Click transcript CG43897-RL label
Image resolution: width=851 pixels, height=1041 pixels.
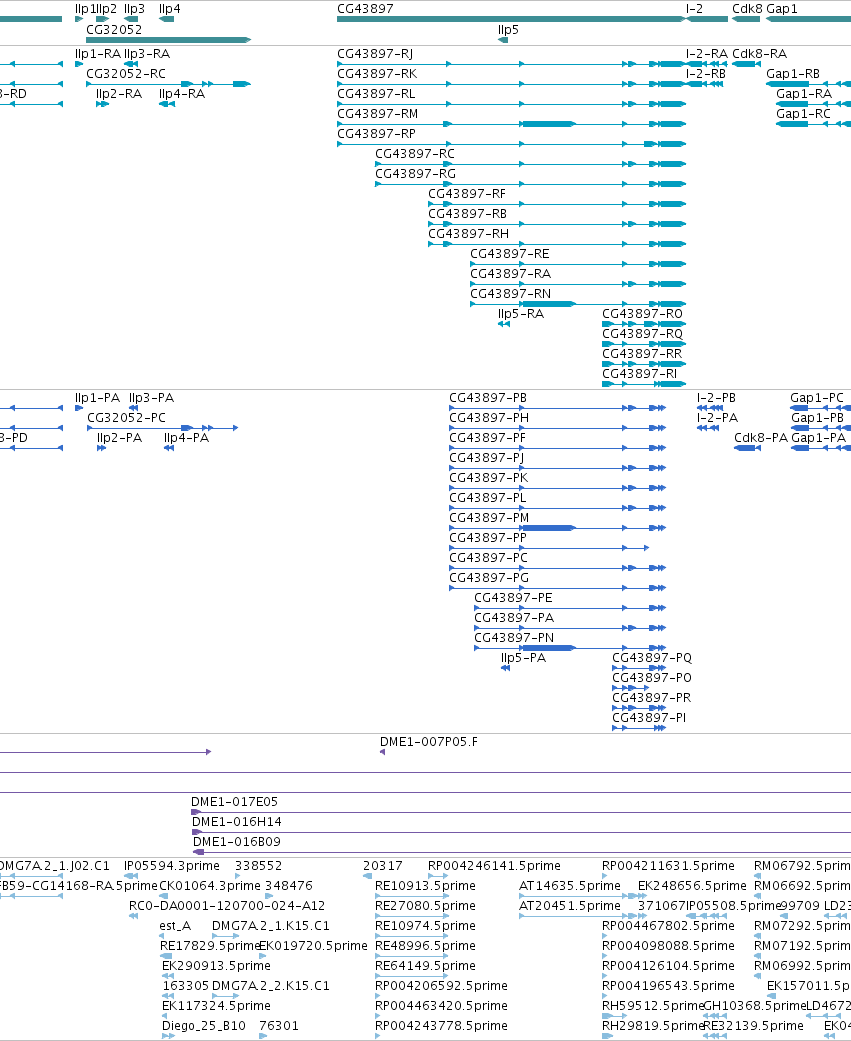click(376, 94)
